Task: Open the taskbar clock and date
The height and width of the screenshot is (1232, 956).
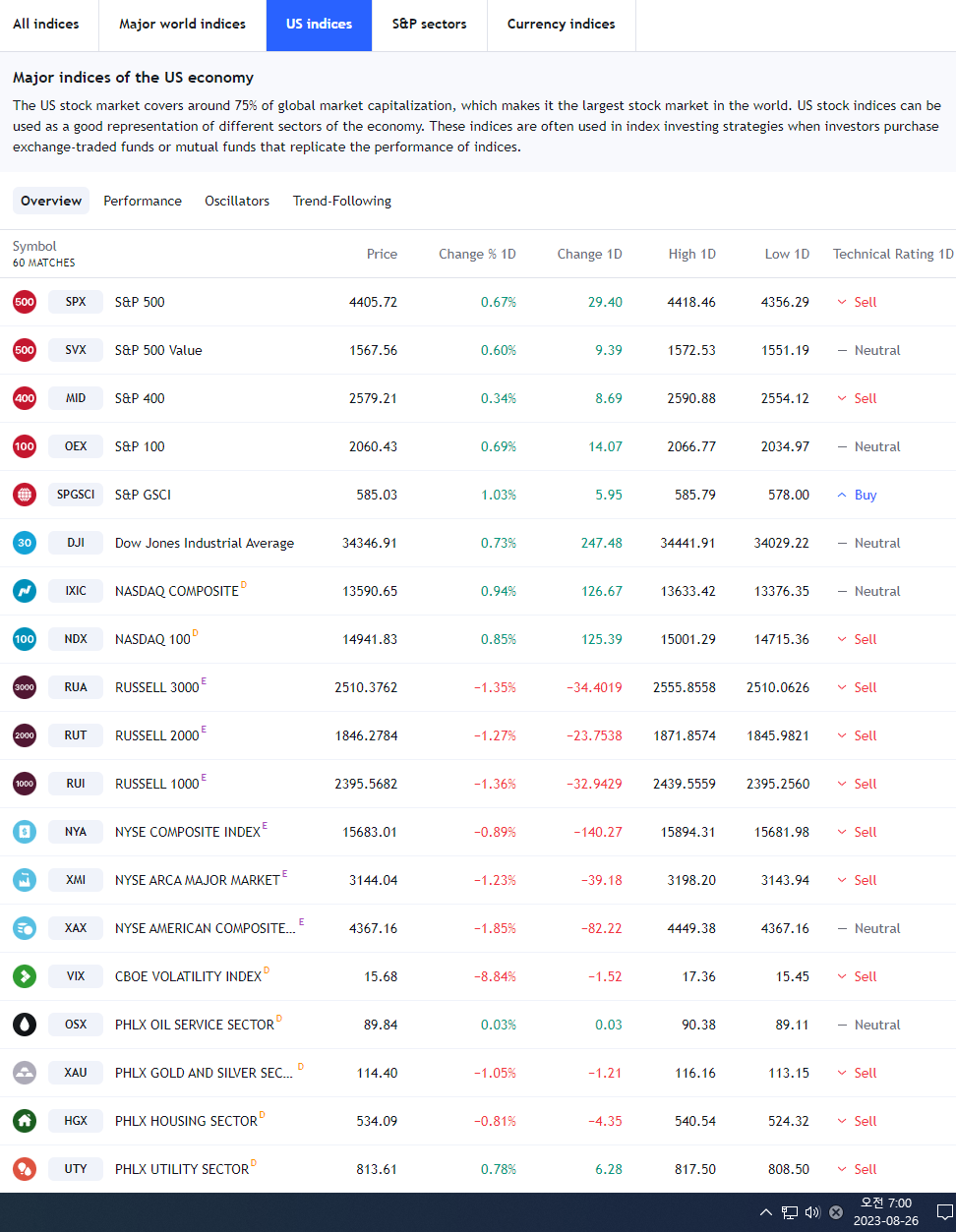Action: pos(885,1212)
